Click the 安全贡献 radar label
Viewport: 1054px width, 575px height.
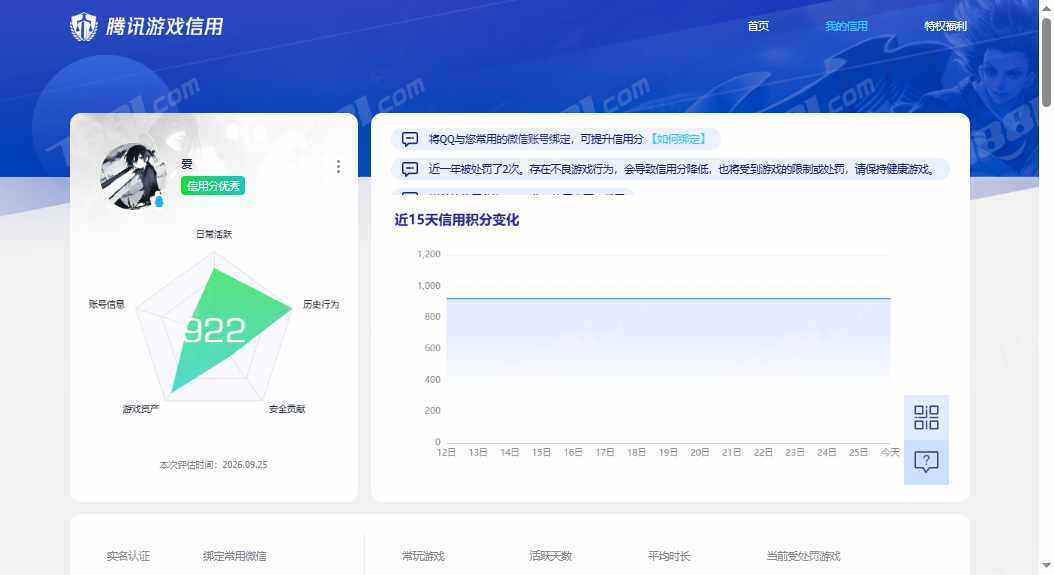tap(287, 409)
